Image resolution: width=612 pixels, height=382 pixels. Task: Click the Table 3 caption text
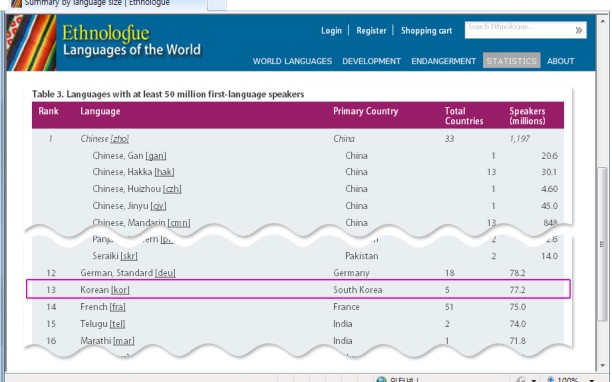[x=168, y=94]
